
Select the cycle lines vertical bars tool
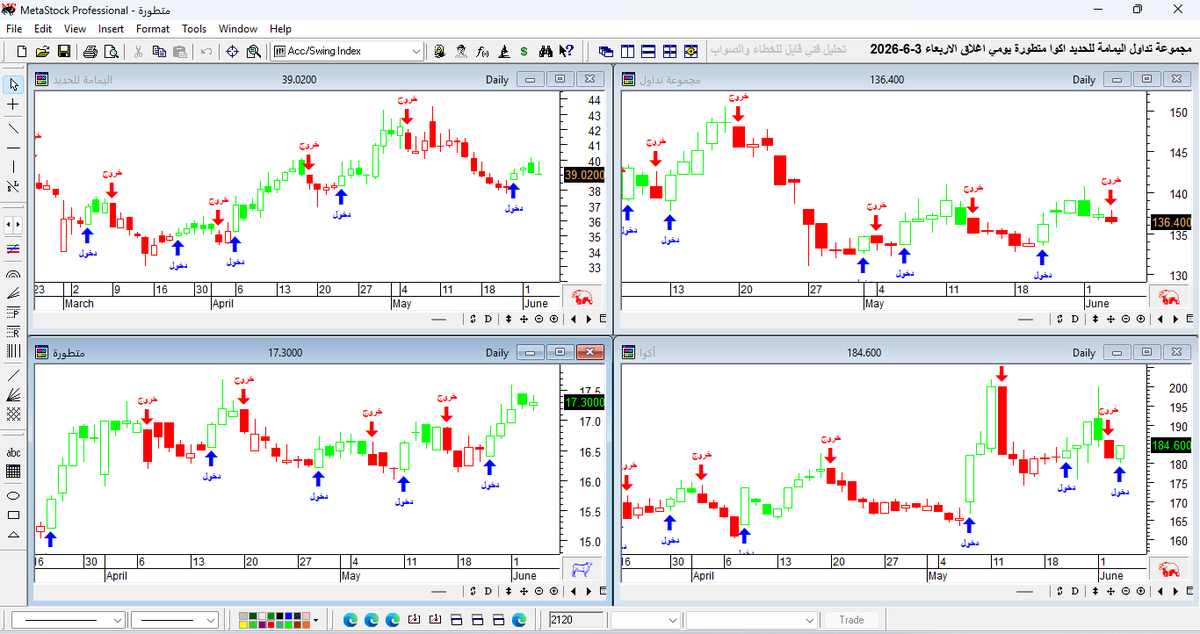click(x=13, y=351)
